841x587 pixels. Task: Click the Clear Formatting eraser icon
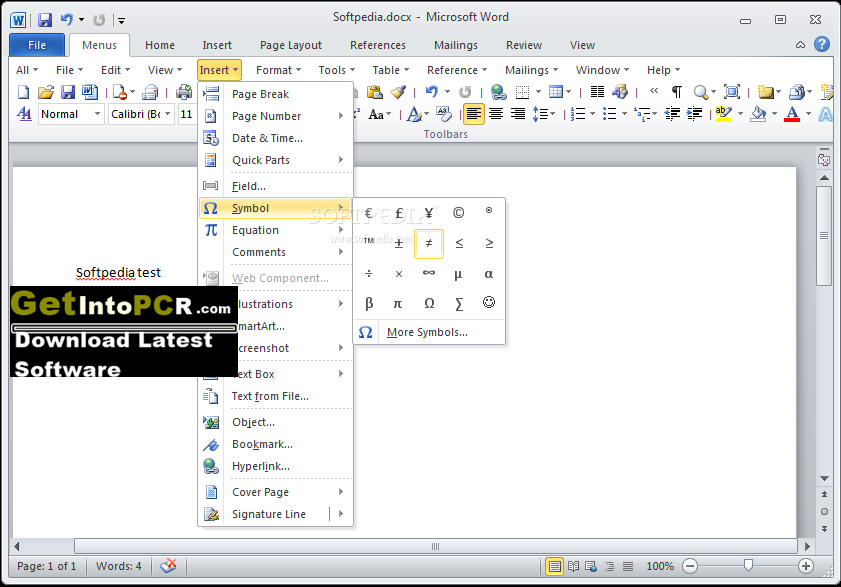[x=444, y=114]
